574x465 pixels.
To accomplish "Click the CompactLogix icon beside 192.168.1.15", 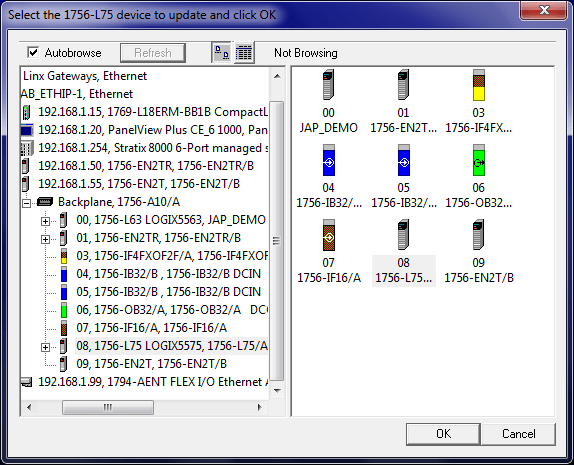I will click(26, 112).
